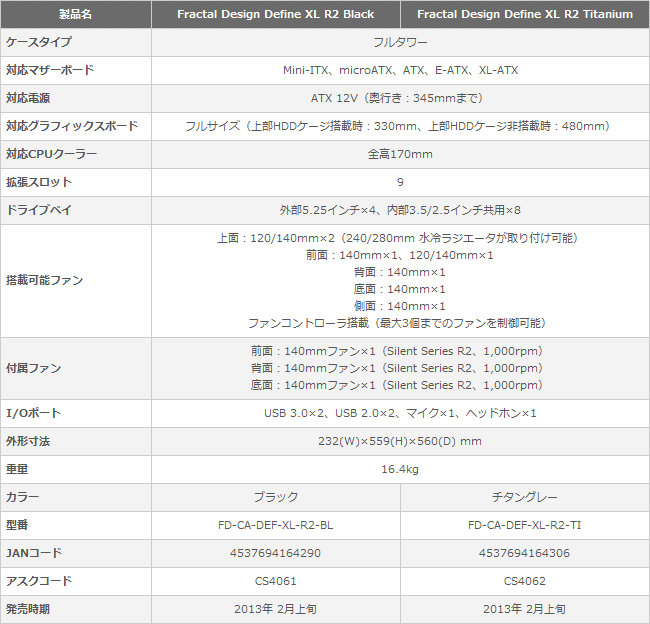Select the 製品名 header cell
This screenshot has height=624, width=650.
pyautogui.click(x=75, y=14)
